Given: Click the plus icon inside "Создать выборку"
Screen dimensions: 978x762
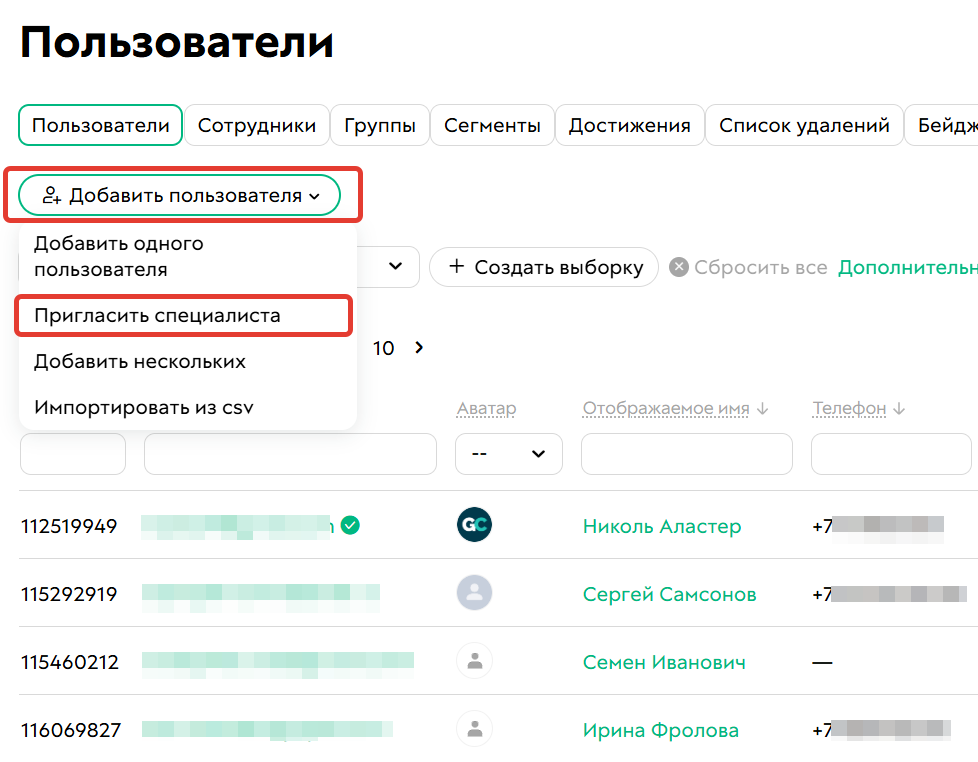Looking at the screenshot, I should (x=457, y=267).
